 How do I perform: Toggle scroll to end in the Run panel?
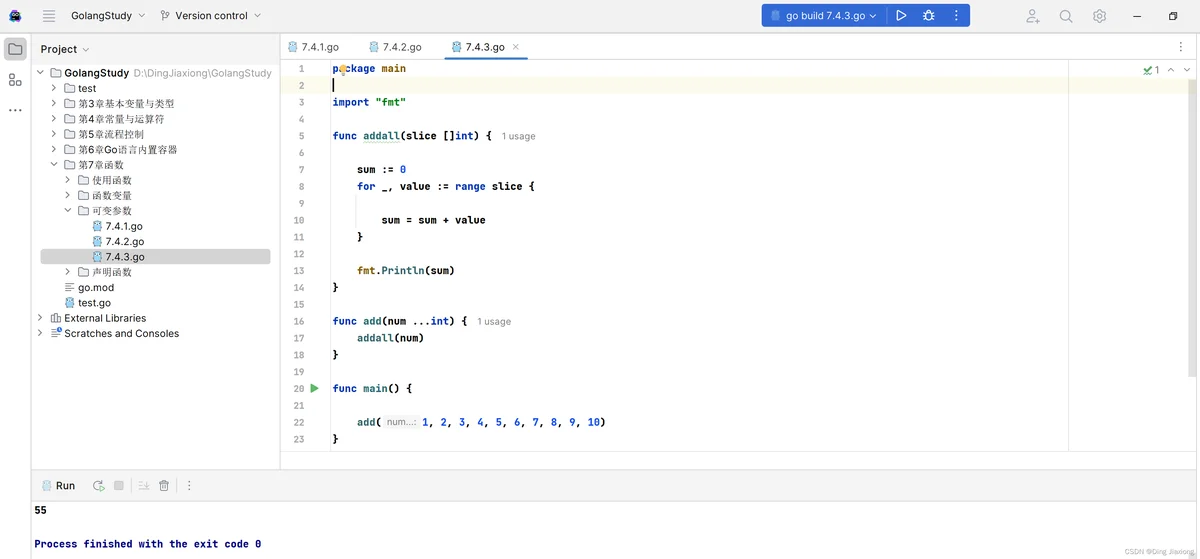point(144,486)
